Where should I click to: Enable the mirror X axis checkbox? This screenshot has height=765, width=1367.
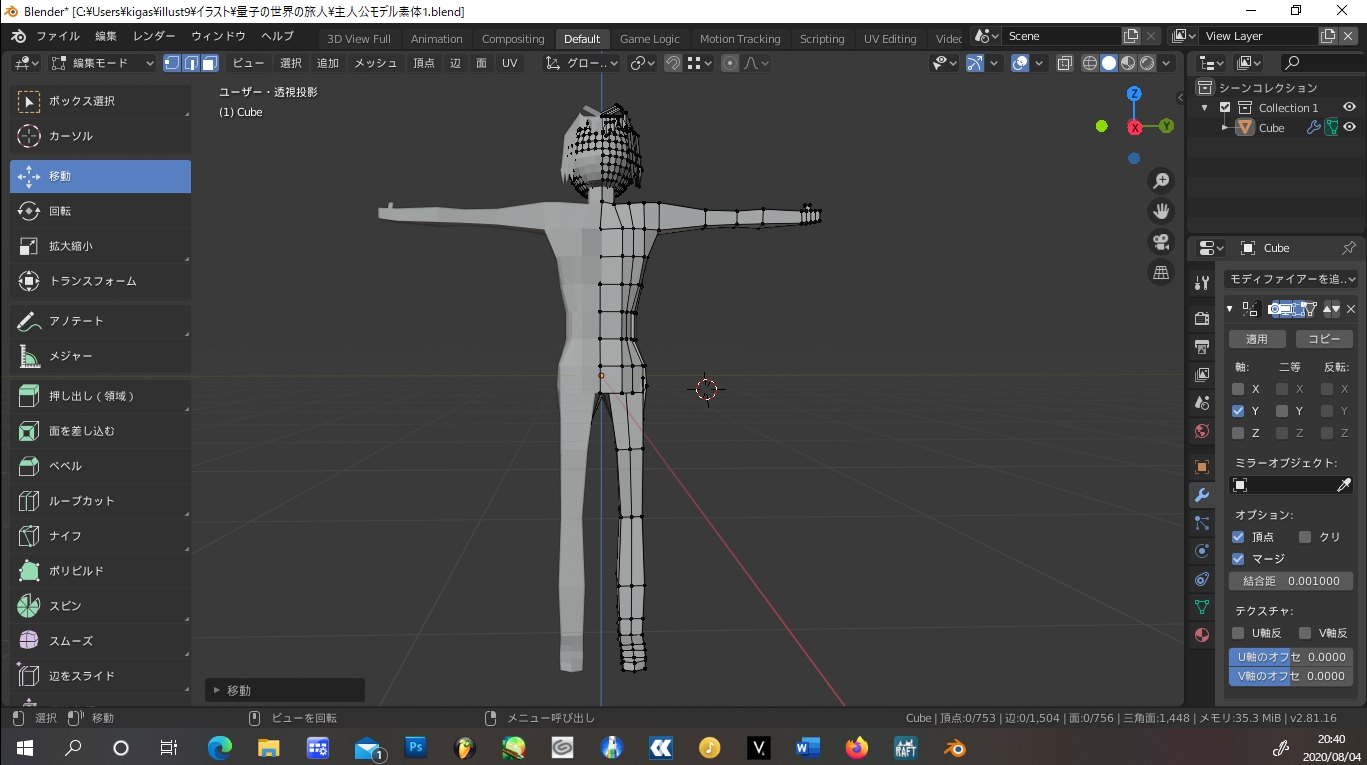click(x=1238, y=389)
